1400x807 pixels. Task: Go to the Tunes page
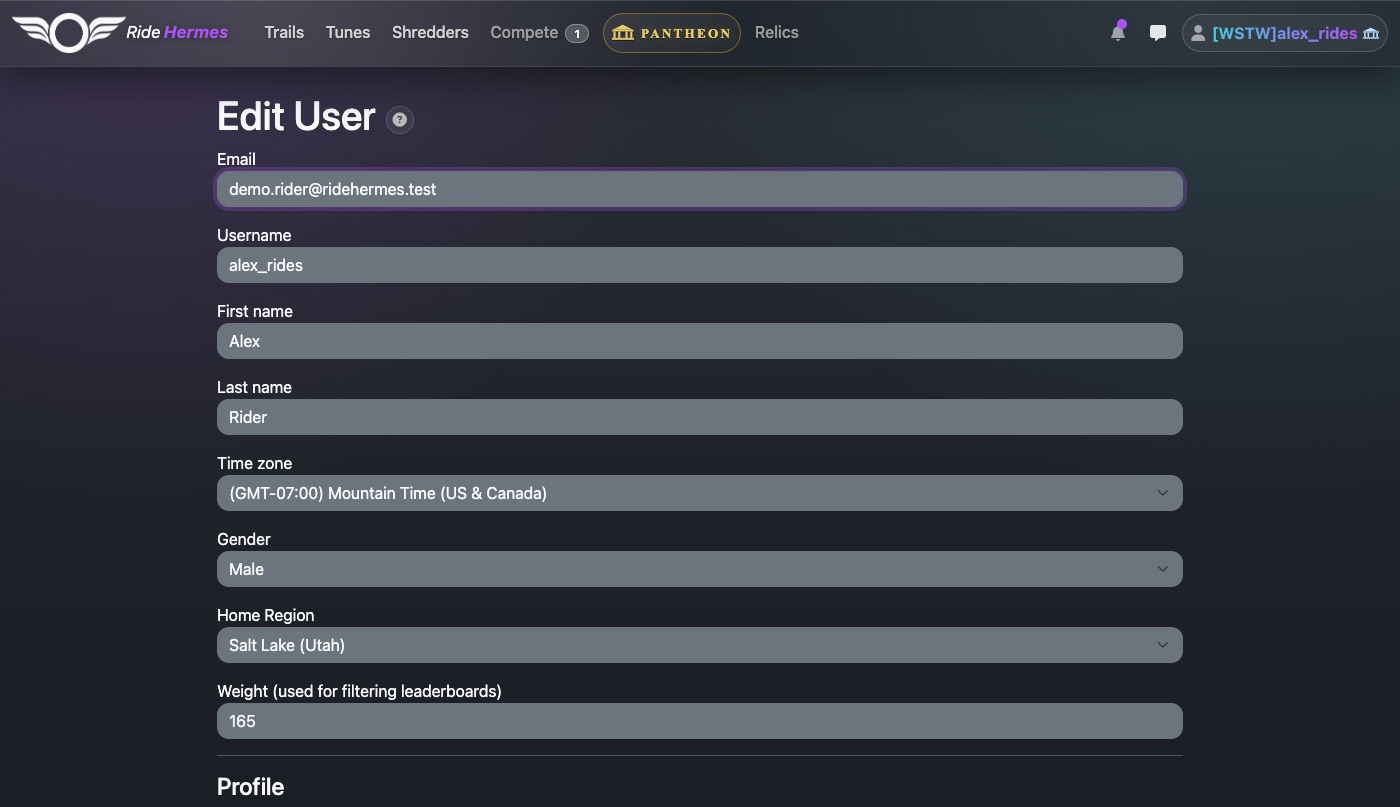pyautogui.click(x=348, y=32)
